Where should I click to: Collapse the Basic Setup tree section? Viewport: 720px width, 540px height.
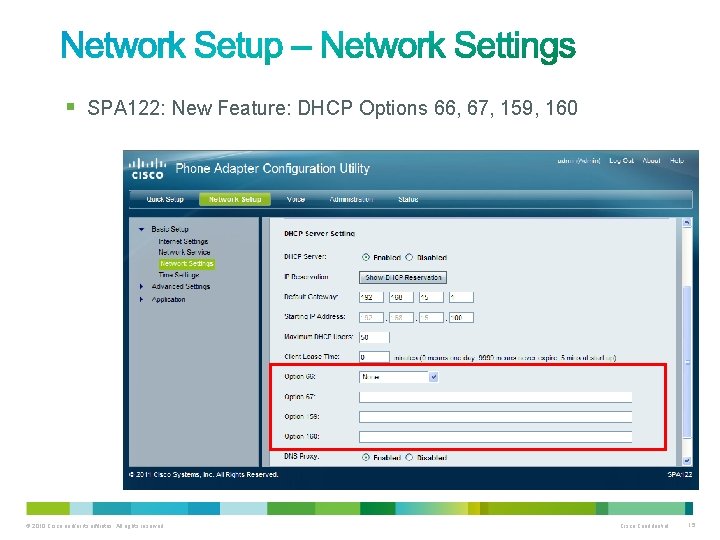coord(141,229)
